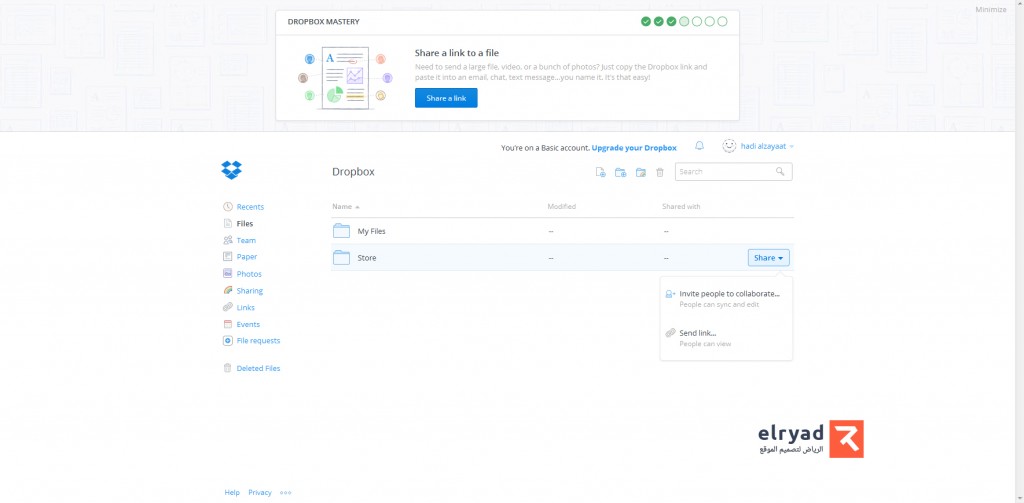This screenshot has width=1024, height=503.
Task: Choose Send link from Share menu
Action: tap(726, 338)
